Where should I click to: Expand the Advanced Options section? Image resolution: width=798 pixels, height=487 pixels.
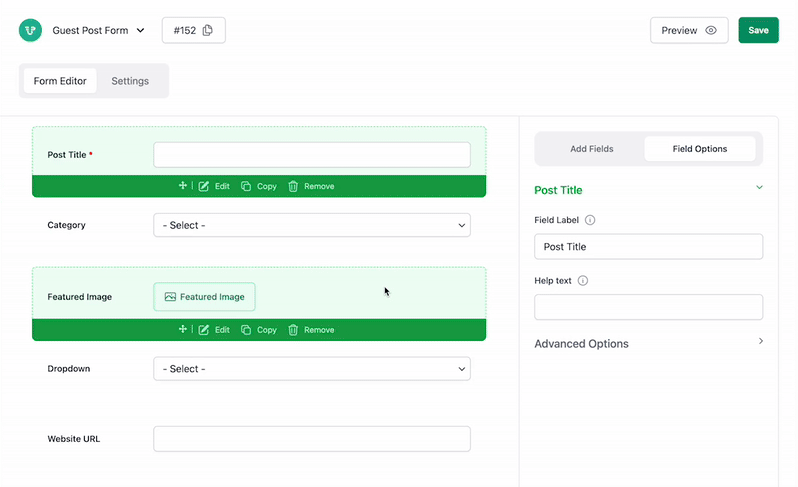[x=760, y=342]
